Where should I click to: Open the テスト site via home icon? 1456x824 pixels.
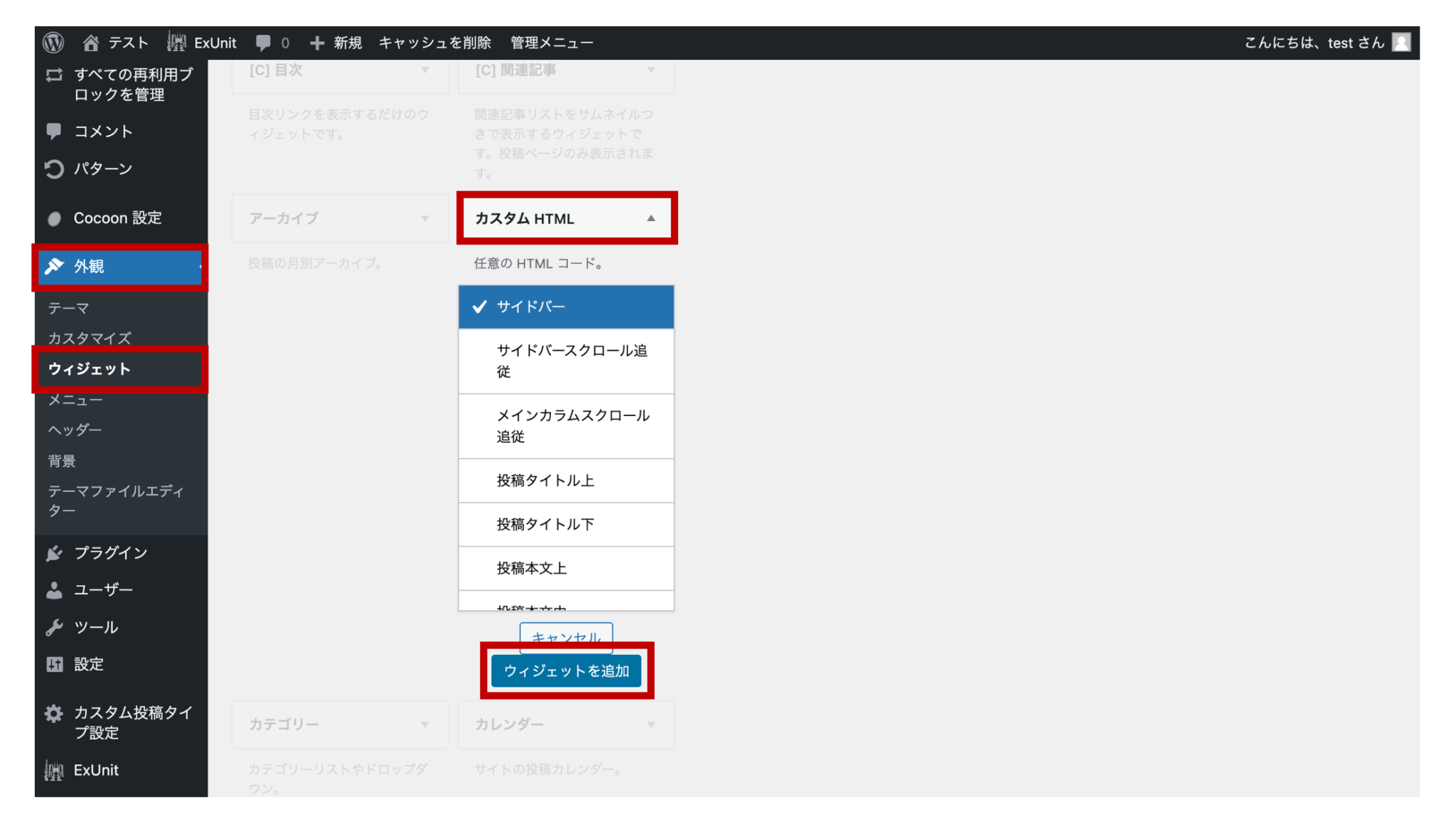tap(91, 43)
